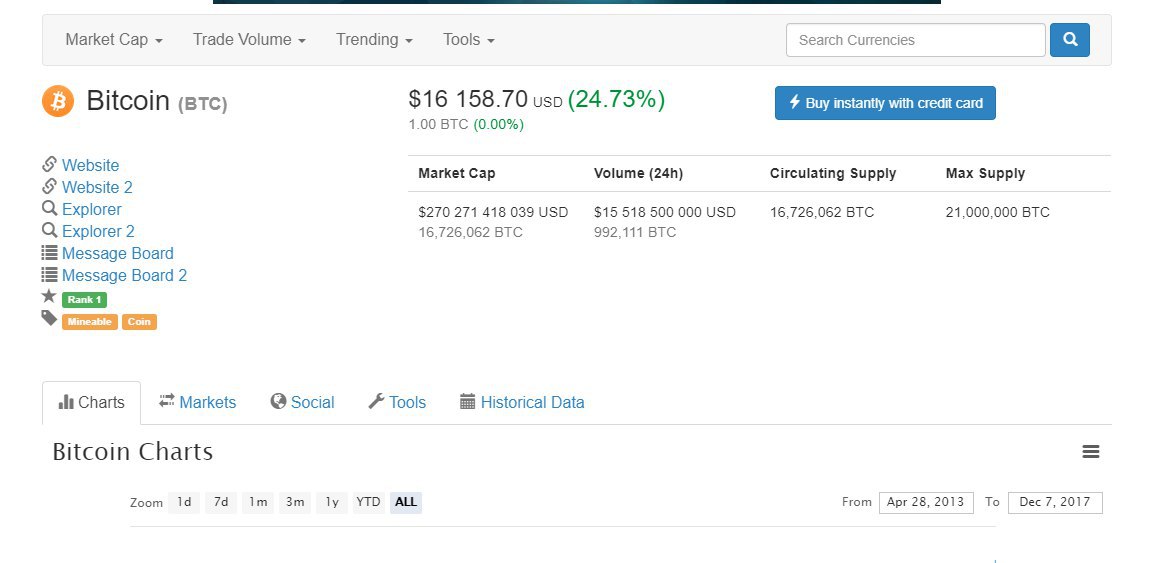Click the magnifier search button

(x=1070, y=40)
